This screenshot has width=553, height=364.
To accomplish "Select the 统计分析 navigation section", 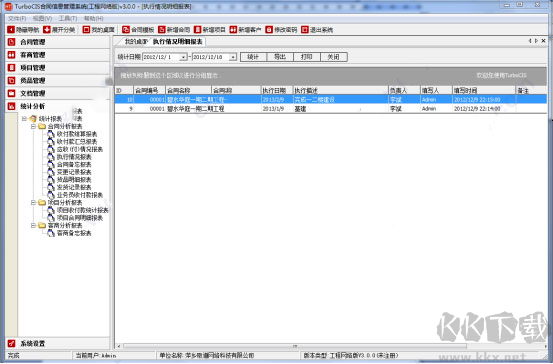I will coord(58,106).
